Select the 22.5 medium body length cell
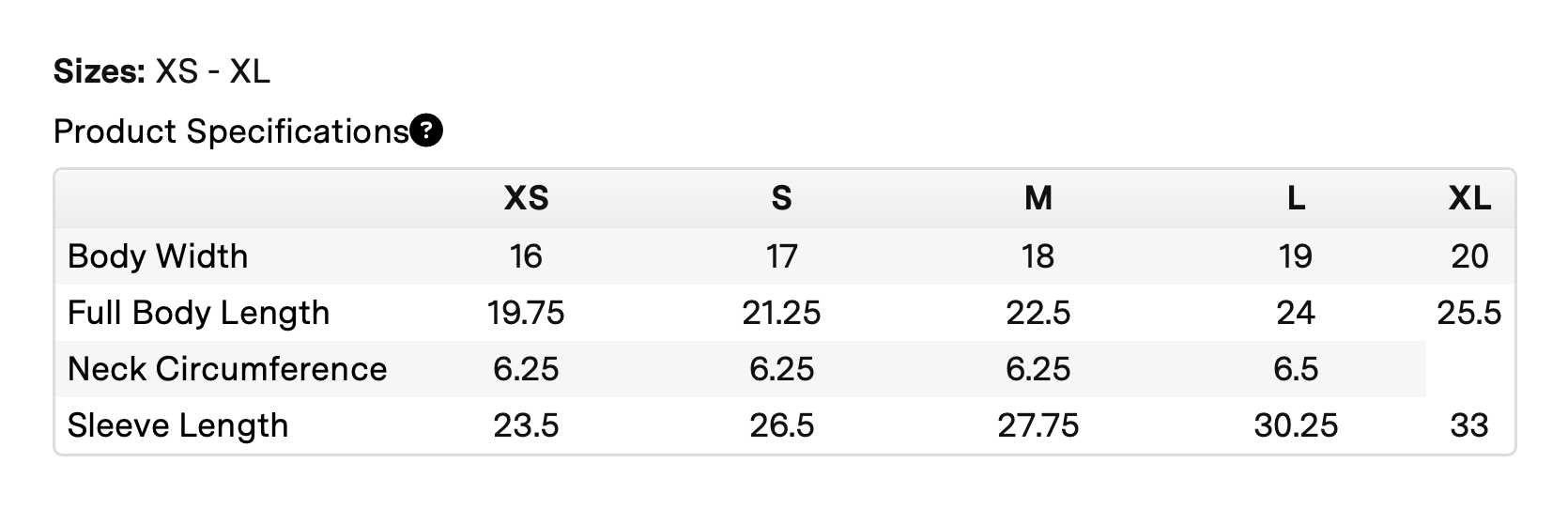The height and width of the screenshot is (509, 1568). tap(1038, 313)
